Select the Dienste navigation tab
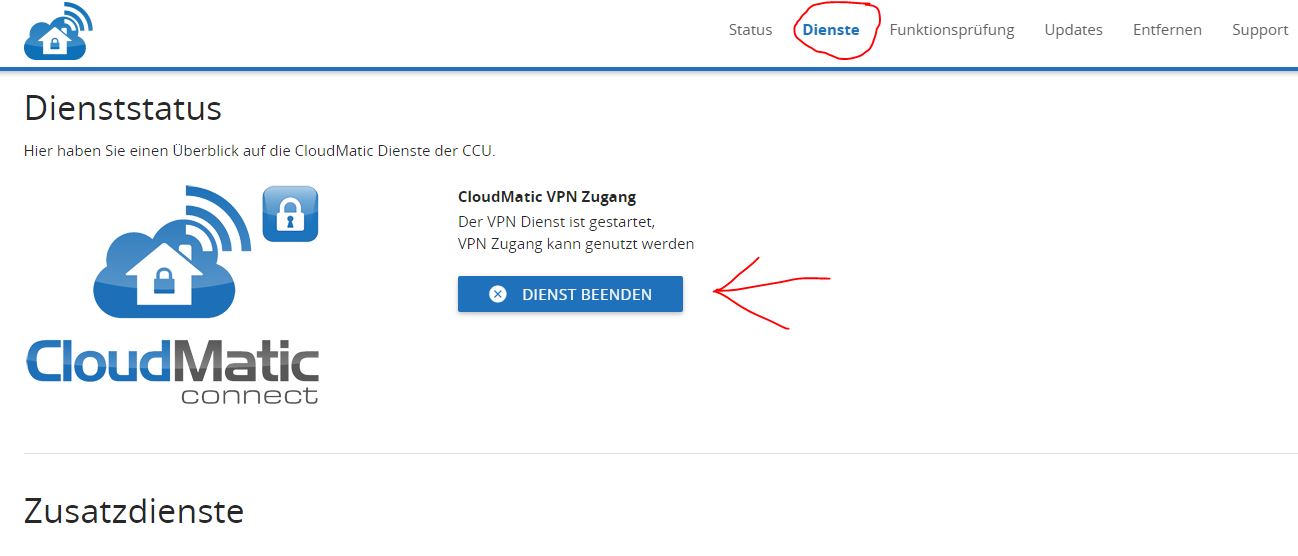The image size is (1298, 556). [x=831, y=30]
